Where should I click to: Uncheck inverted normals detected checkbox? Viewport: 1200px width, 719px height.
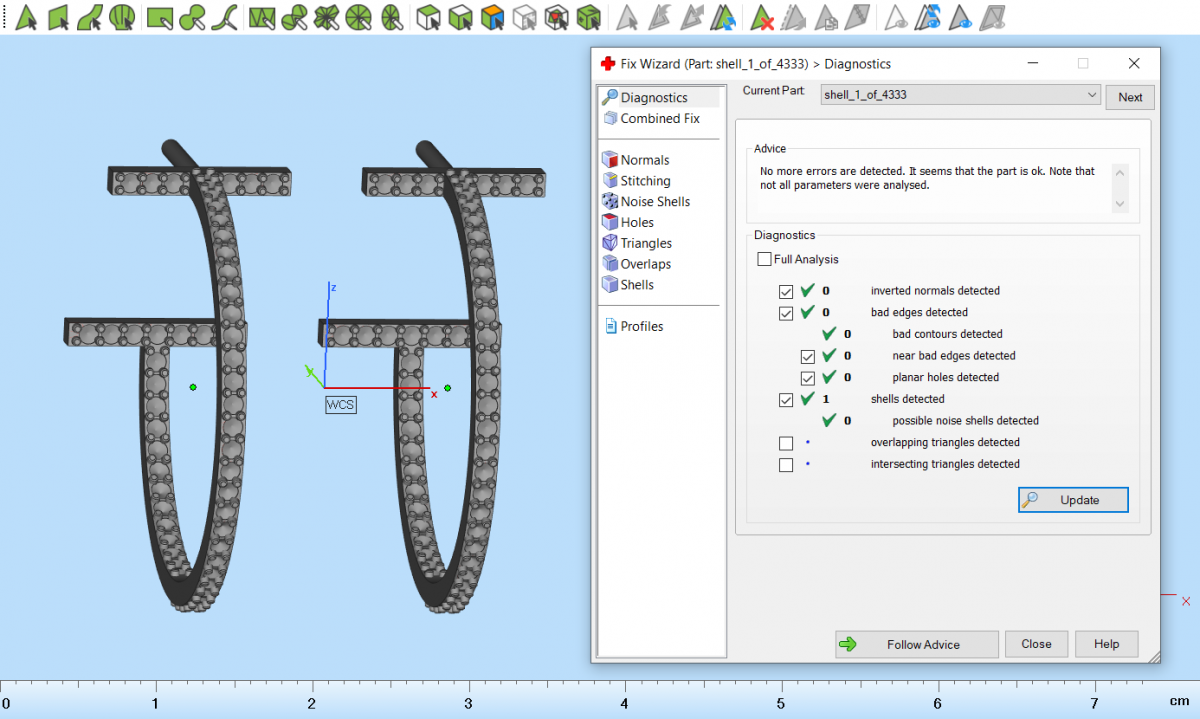coord(786,291)
